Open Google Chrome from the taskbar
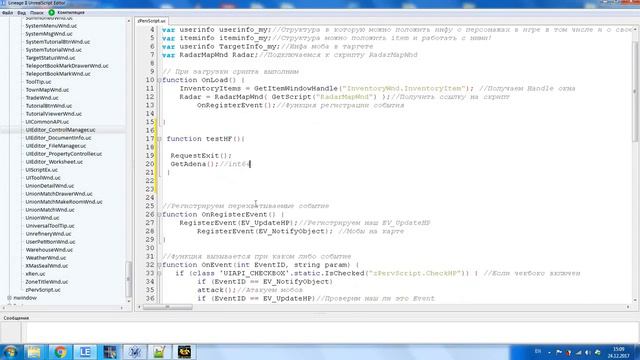 point(60,352)
